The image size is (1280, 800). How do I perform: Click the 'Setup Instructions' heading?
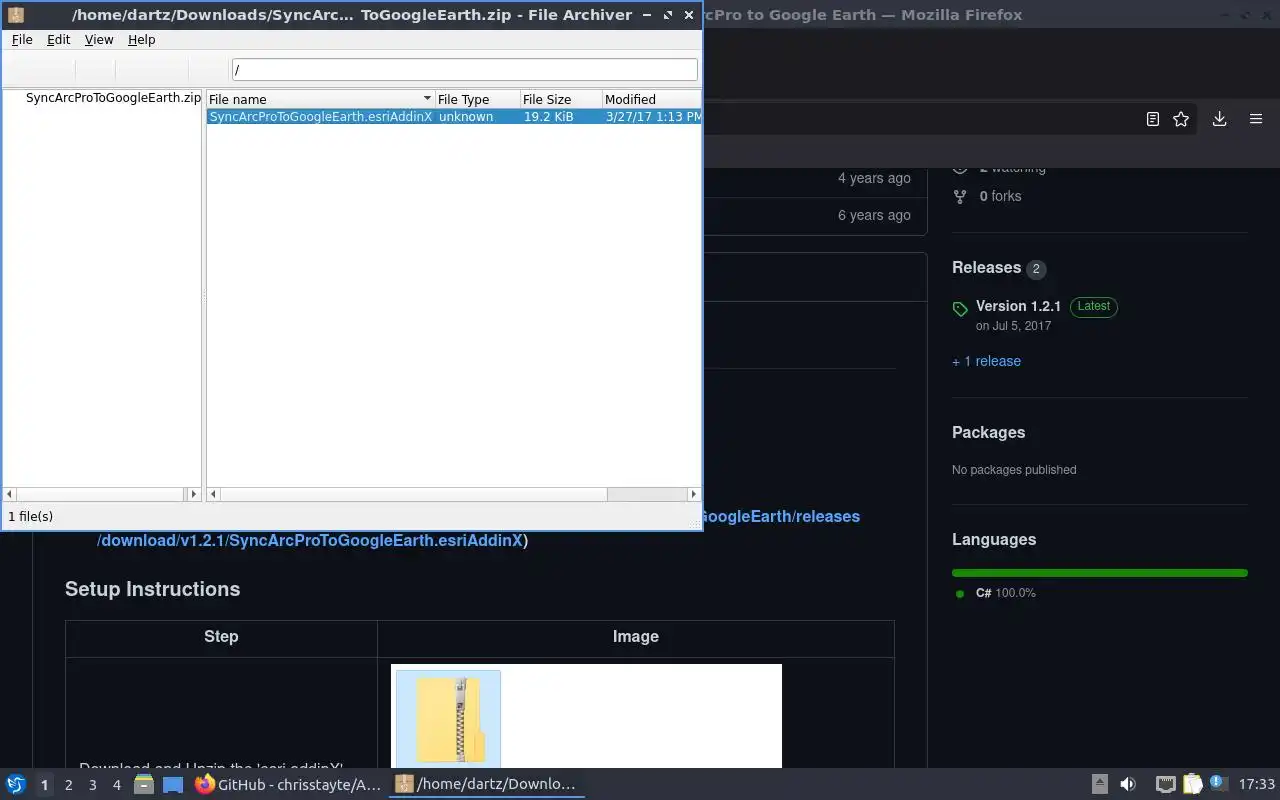click(x=152, y=589)
